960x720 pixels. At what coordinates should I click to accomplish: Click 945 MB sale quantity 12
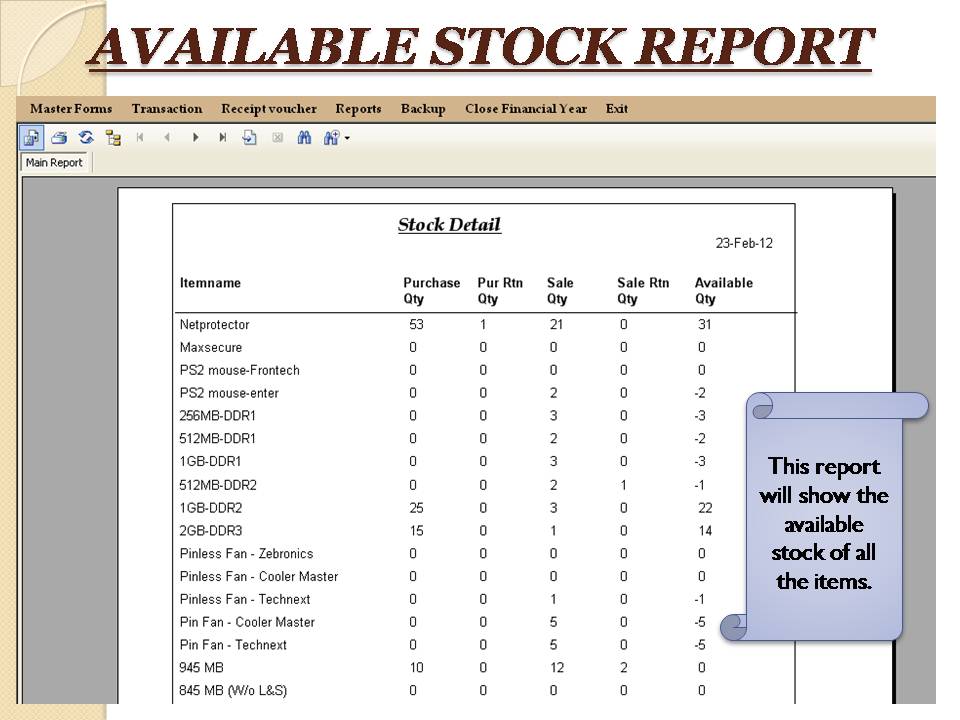pos(557,668)
